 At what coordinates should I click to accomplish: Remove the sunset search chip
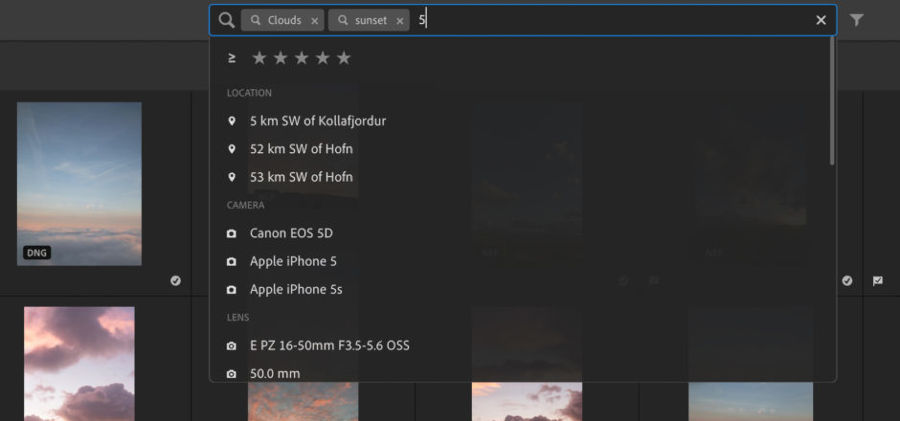point(400,20)
